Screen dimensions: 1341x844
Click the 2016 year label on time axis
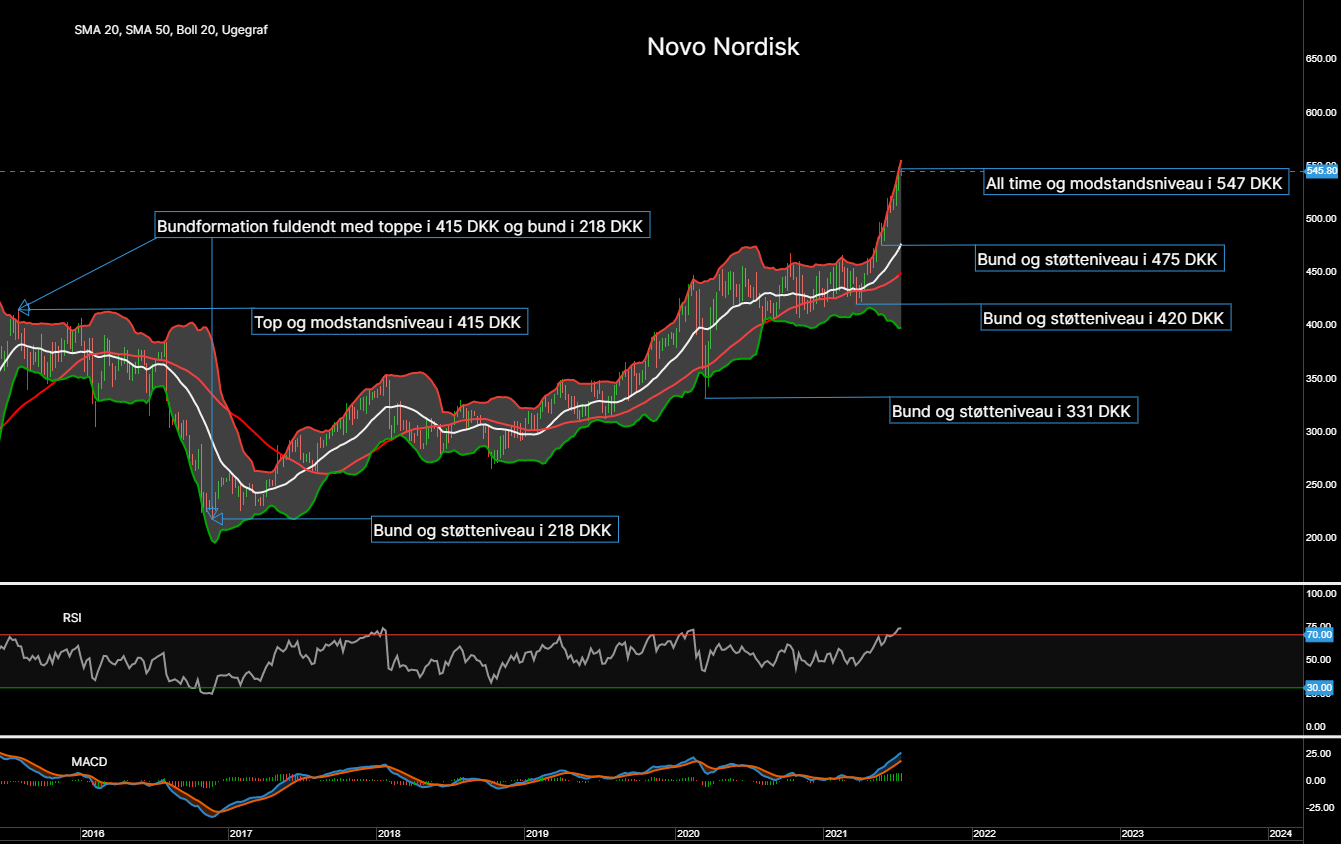pyautogui.click(x=93, y=833)
